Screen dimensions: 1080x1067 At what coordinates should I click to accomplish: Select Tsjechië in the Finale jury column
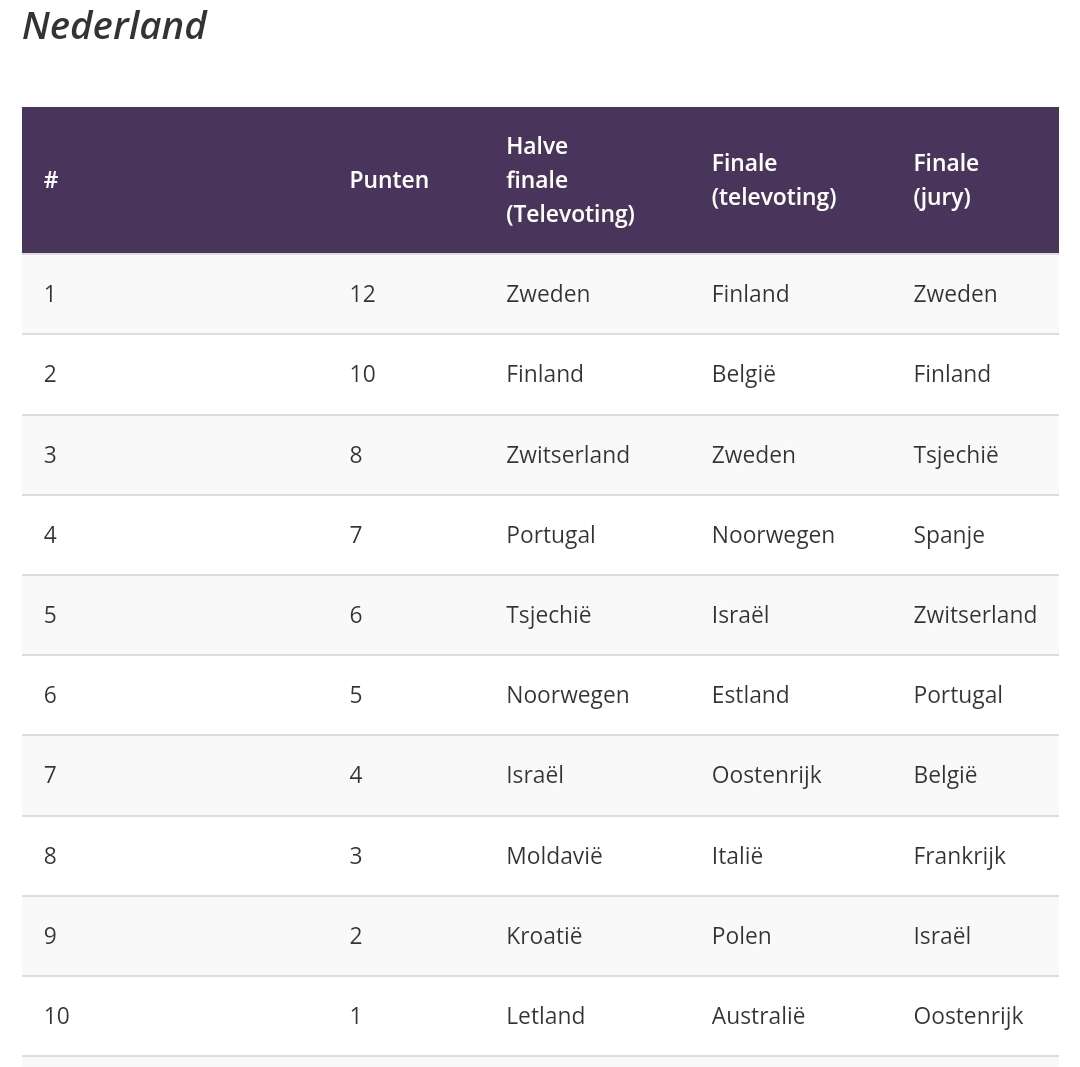955,455
